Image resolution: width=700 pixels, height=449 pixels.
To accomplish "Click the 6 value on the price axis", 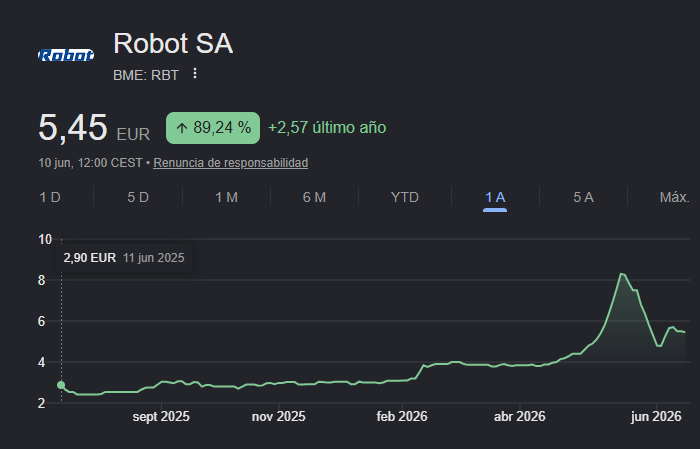I will tap(42, 321).
